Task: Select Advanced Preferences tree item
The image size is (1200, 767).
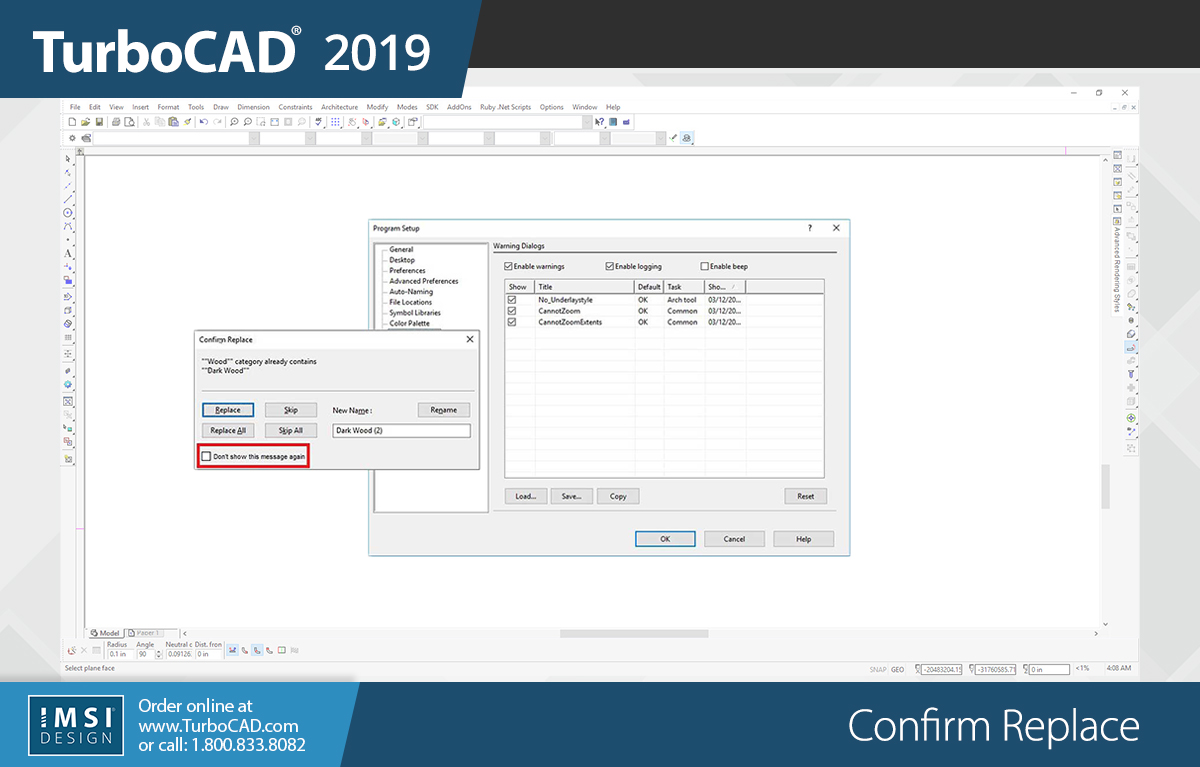Action: 424,281
